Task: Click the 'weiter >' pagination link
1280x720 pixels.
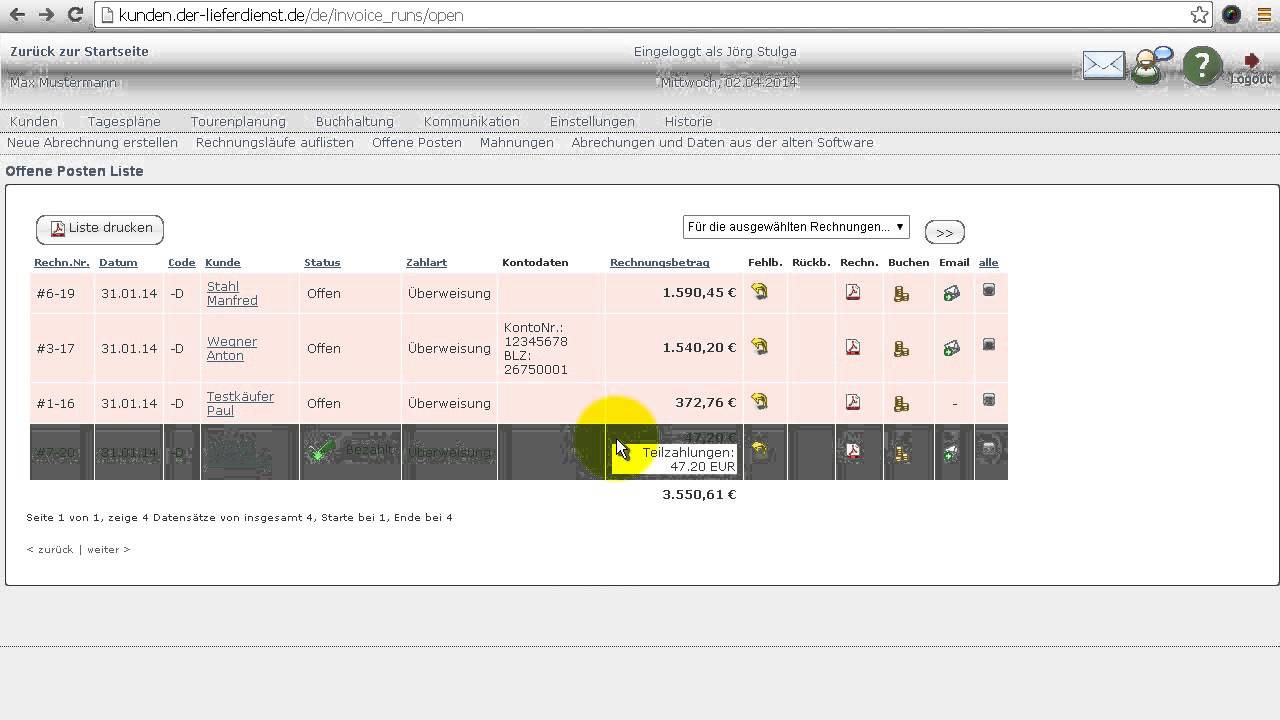Action: point(108,549)
